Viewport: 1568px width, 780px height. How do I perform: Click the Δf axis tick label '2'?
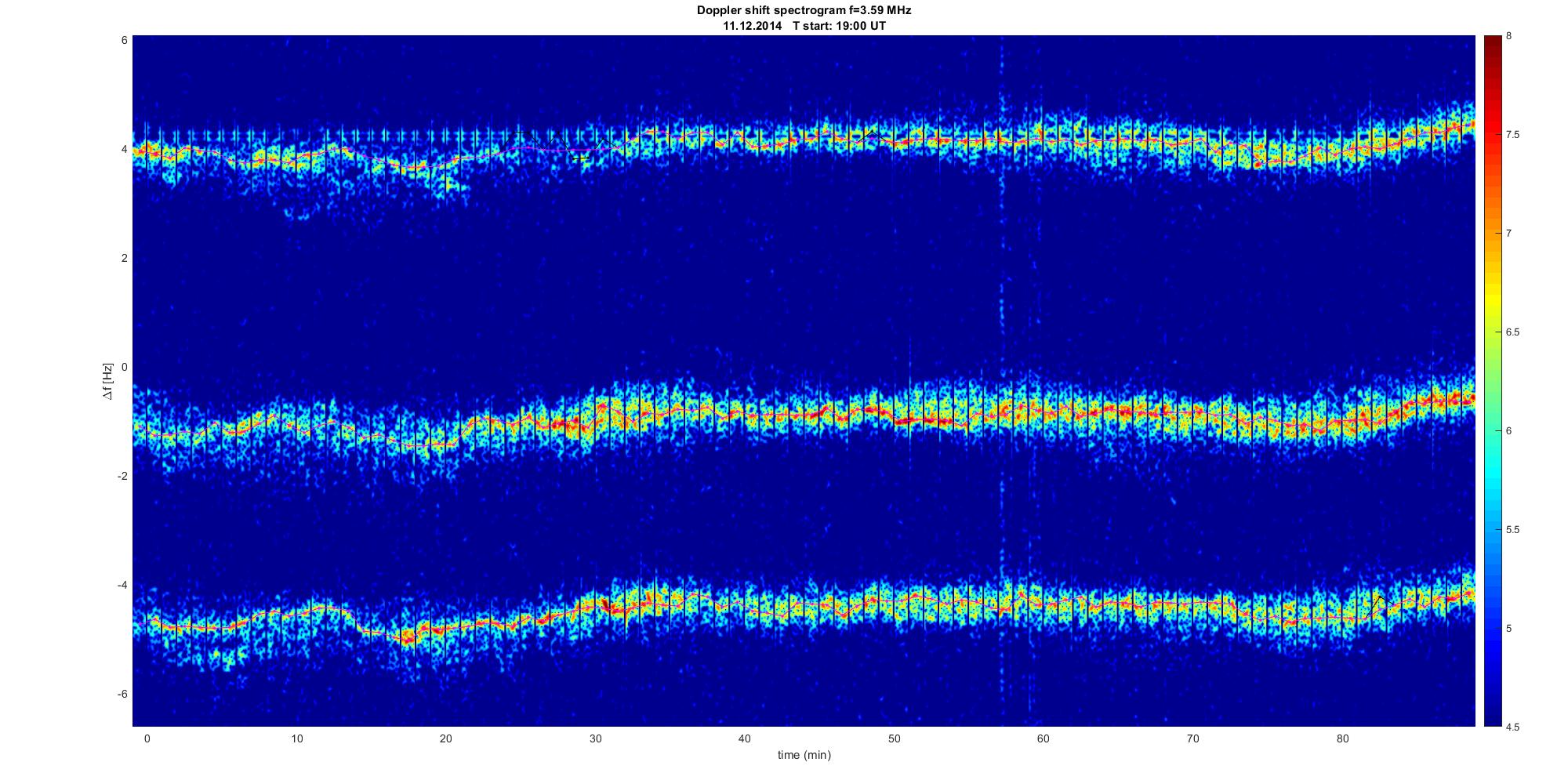click(x=125, y=258)
